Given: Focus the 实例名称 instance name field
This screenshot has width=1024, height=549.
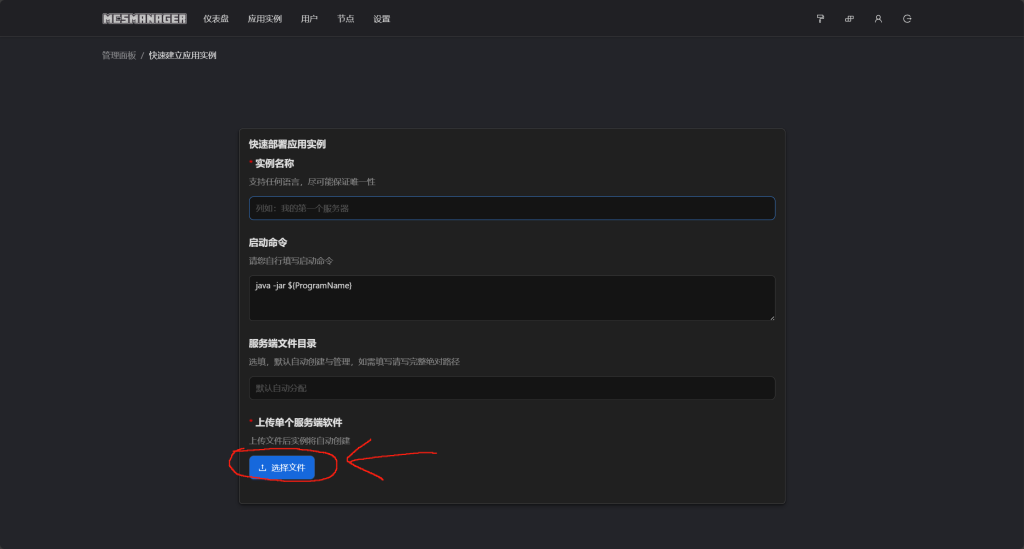Looking at the screenshot, I should pos(512,208).
